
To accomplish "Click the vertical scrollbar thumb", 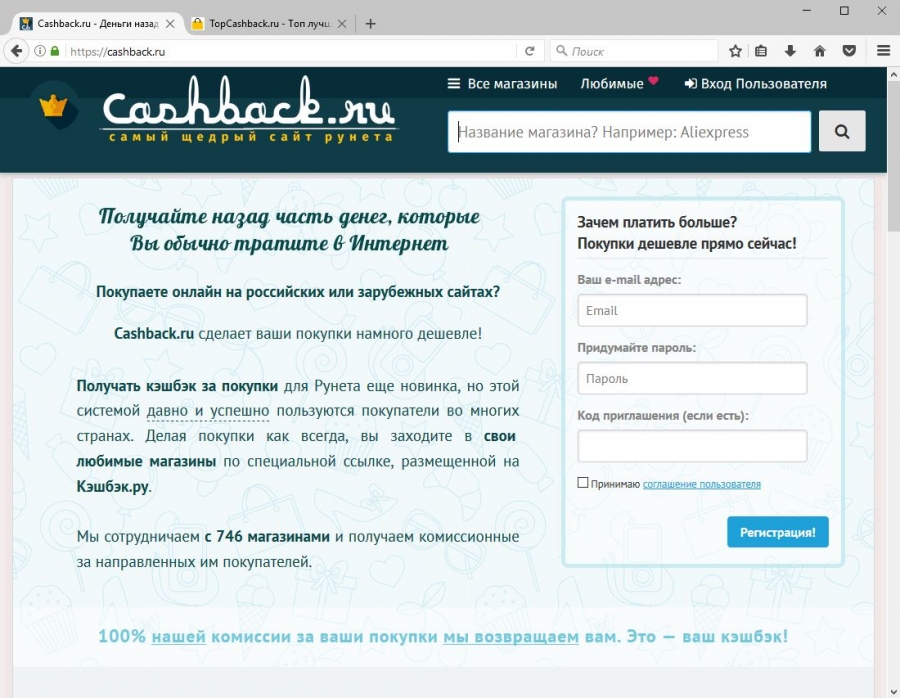I will click(x=893, y=156).
